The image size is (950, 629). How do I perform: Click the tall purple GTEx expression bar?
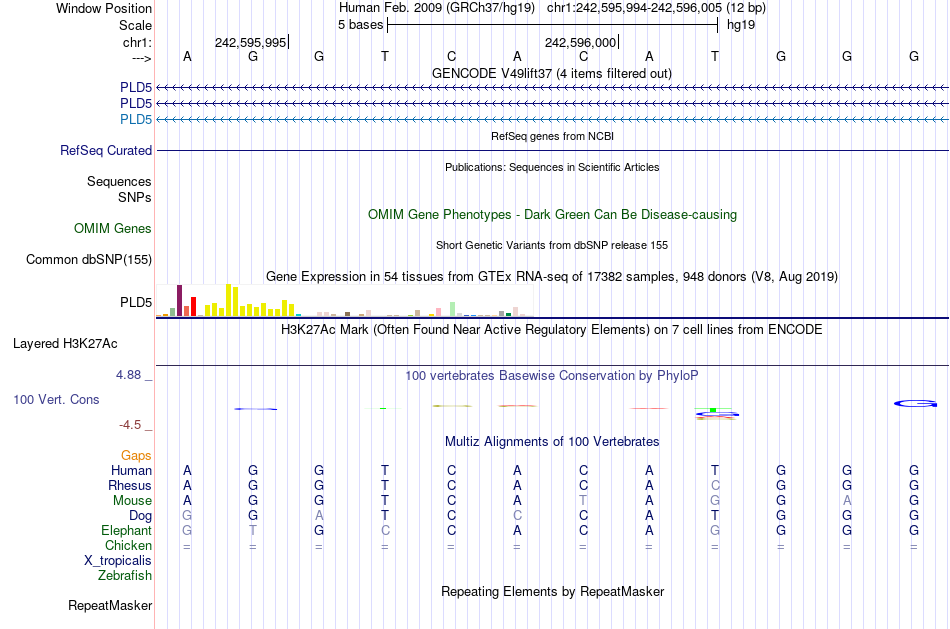tap(179, 301)
